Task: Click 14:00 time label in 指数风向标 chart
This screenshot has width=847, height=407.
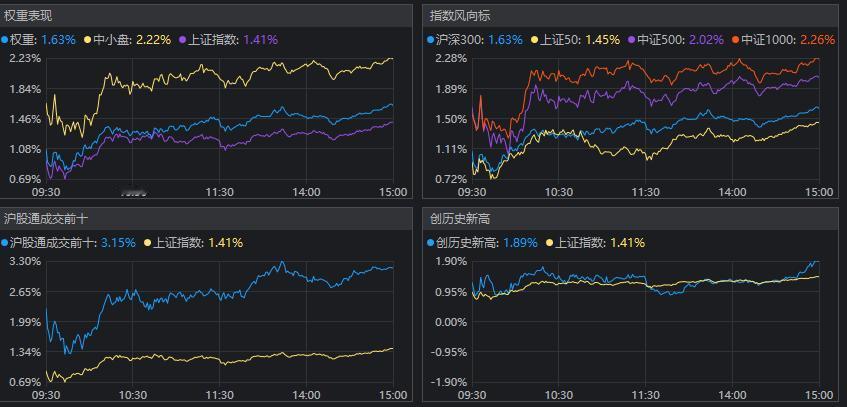Action: (732, 193)
